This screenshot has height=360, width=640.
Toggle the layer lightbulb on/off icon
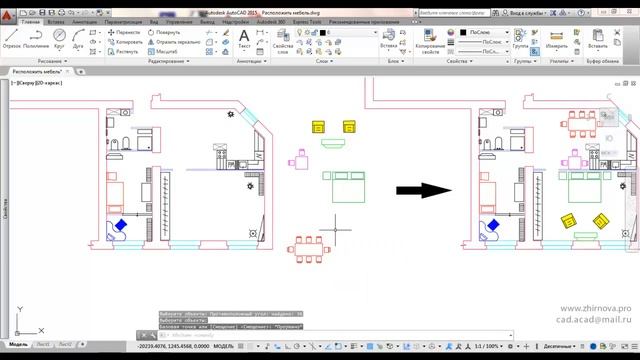click(x=299, y=32)
